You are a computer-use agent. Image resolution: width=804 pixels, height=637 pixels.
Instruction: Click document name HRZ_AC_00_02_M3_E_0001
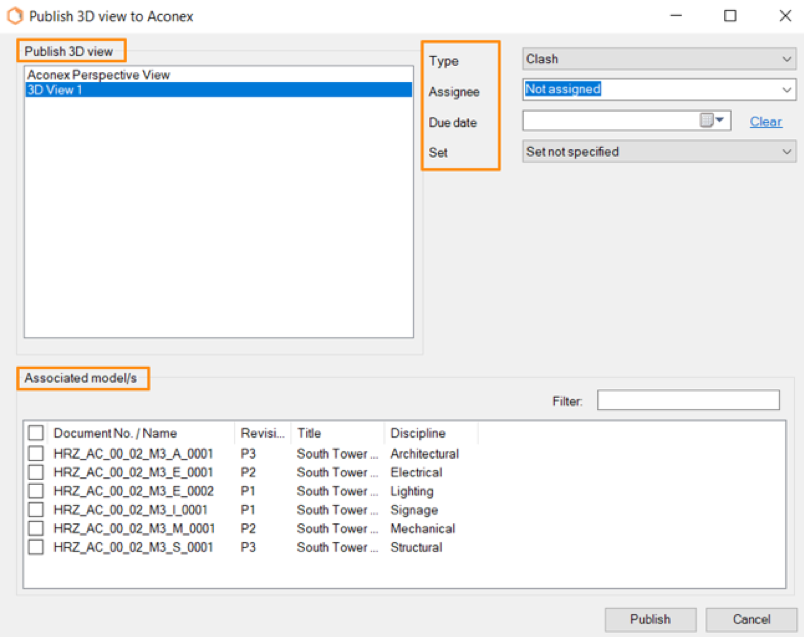tap(133, 472)
